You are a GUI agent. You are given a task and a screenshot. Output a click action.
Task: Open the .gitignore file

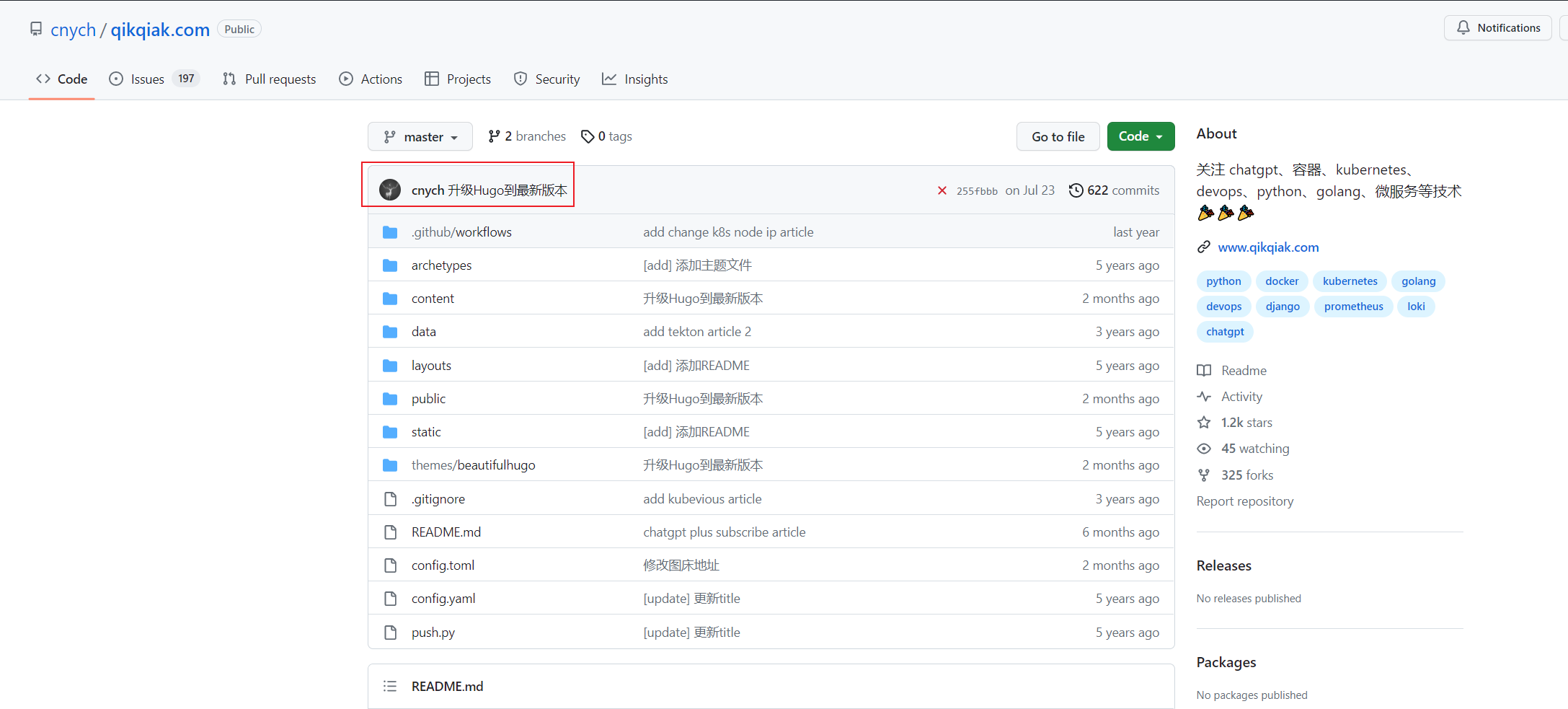coord(438,499)
